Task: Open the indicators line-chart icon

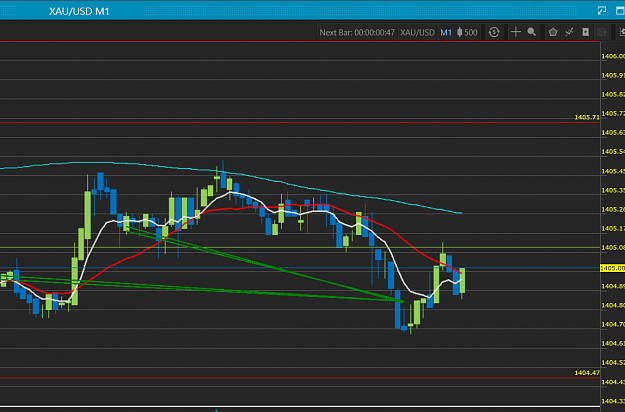Action: [x=569, y=32]
